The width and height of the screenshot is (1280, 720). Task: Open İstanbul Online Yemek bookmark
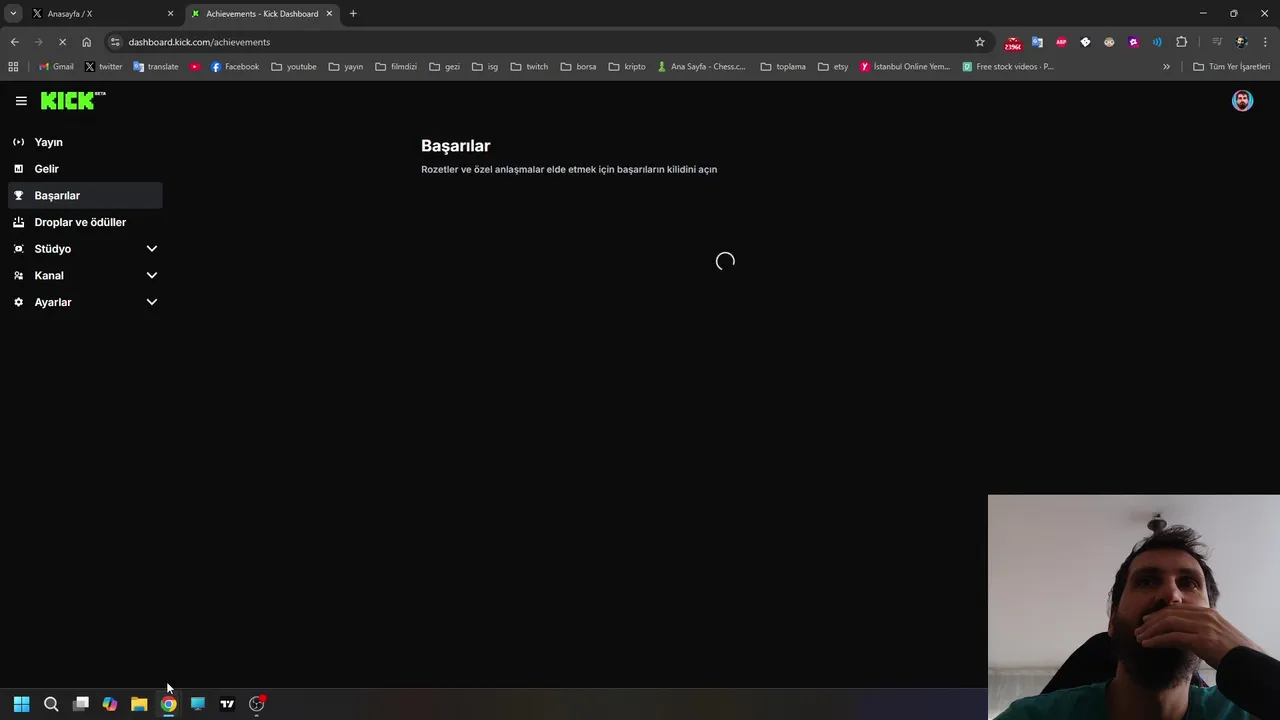point(905,67)
